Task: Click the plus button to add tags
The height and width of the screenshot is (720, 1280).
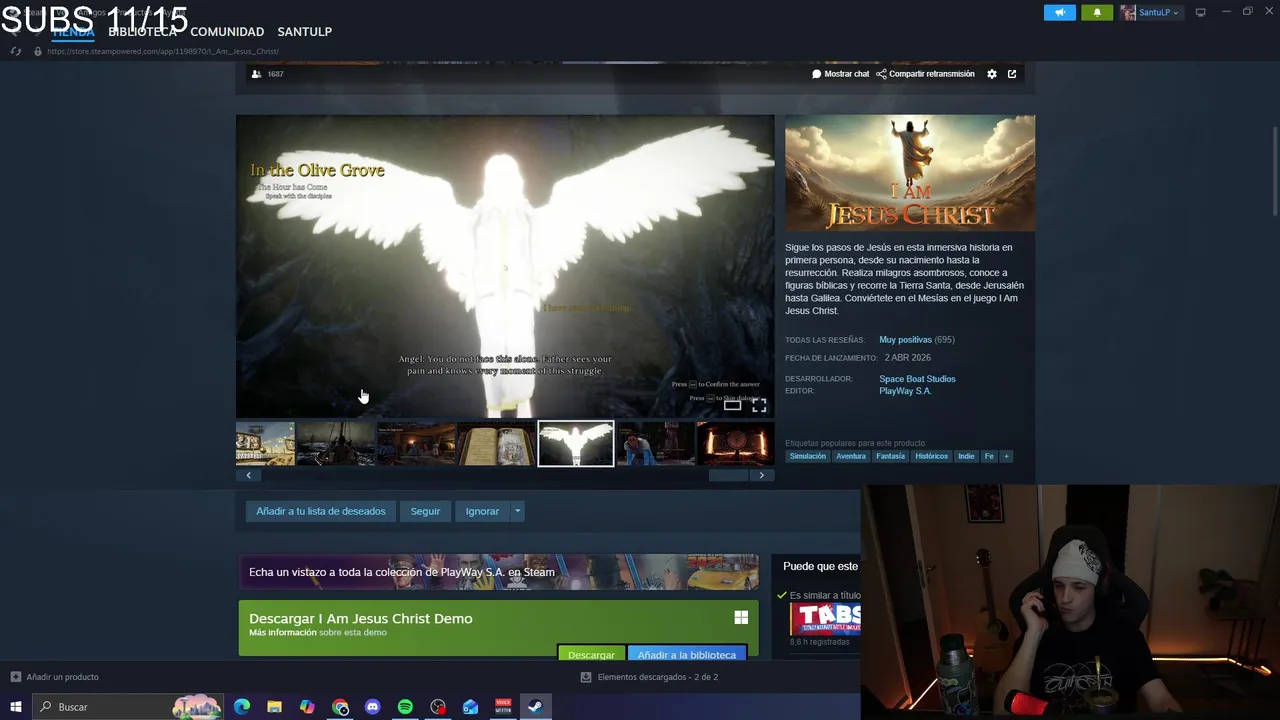Action: tap(1006, 456)
